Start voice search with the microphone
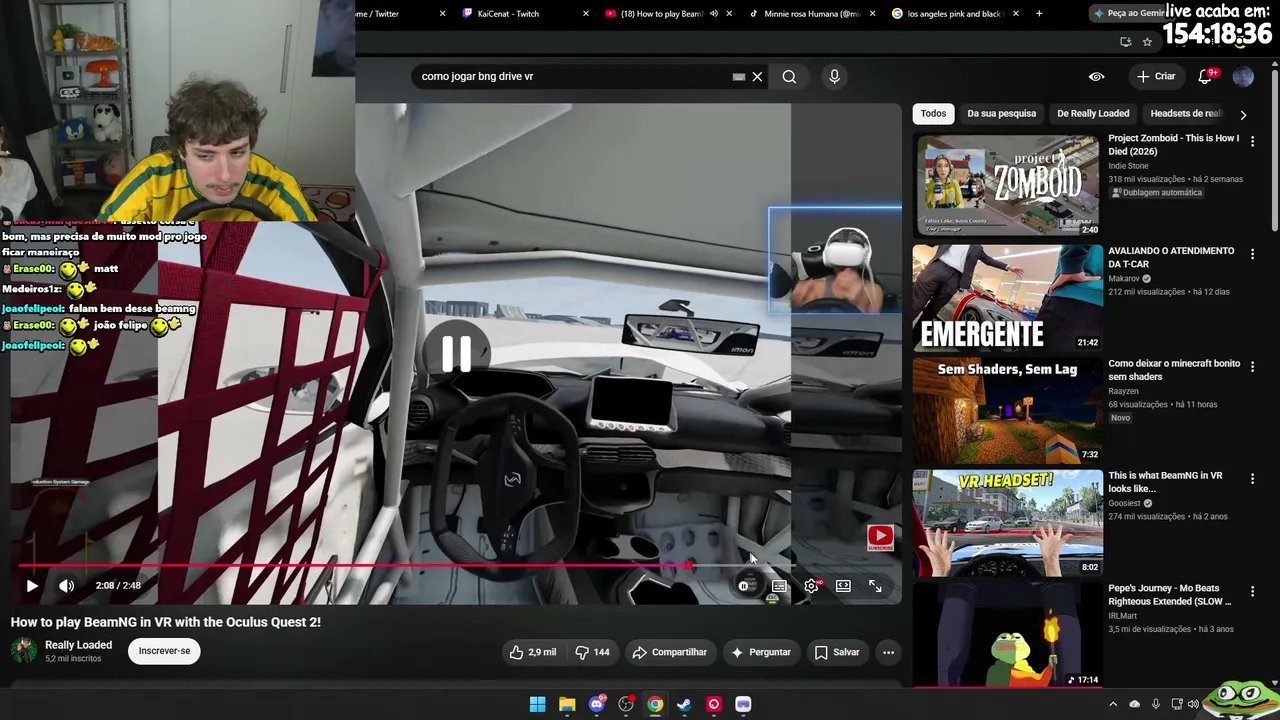Image resolution: width=1280 pixels, height=720 pixels. coord(834,76)
